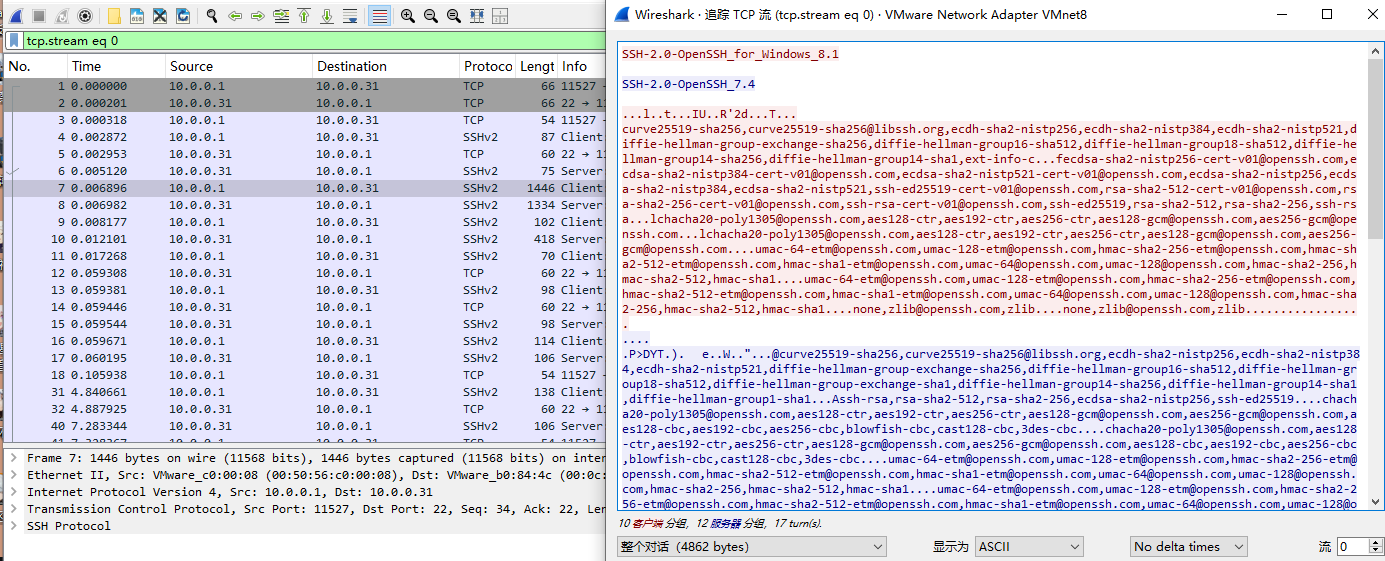
Task: Click the Follow TCP Stream vertical scrollbar
Action: [1376, 277]
